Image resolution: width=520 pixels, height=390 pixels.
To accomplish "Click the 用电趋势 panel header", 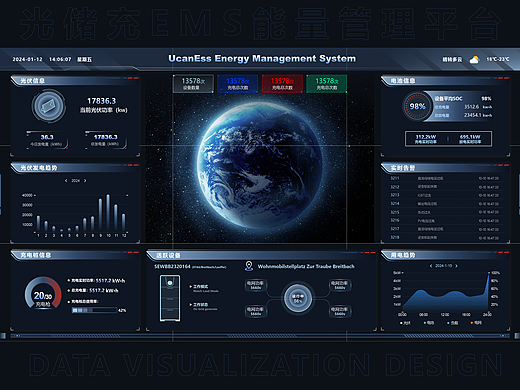I will tap(445, 255).
